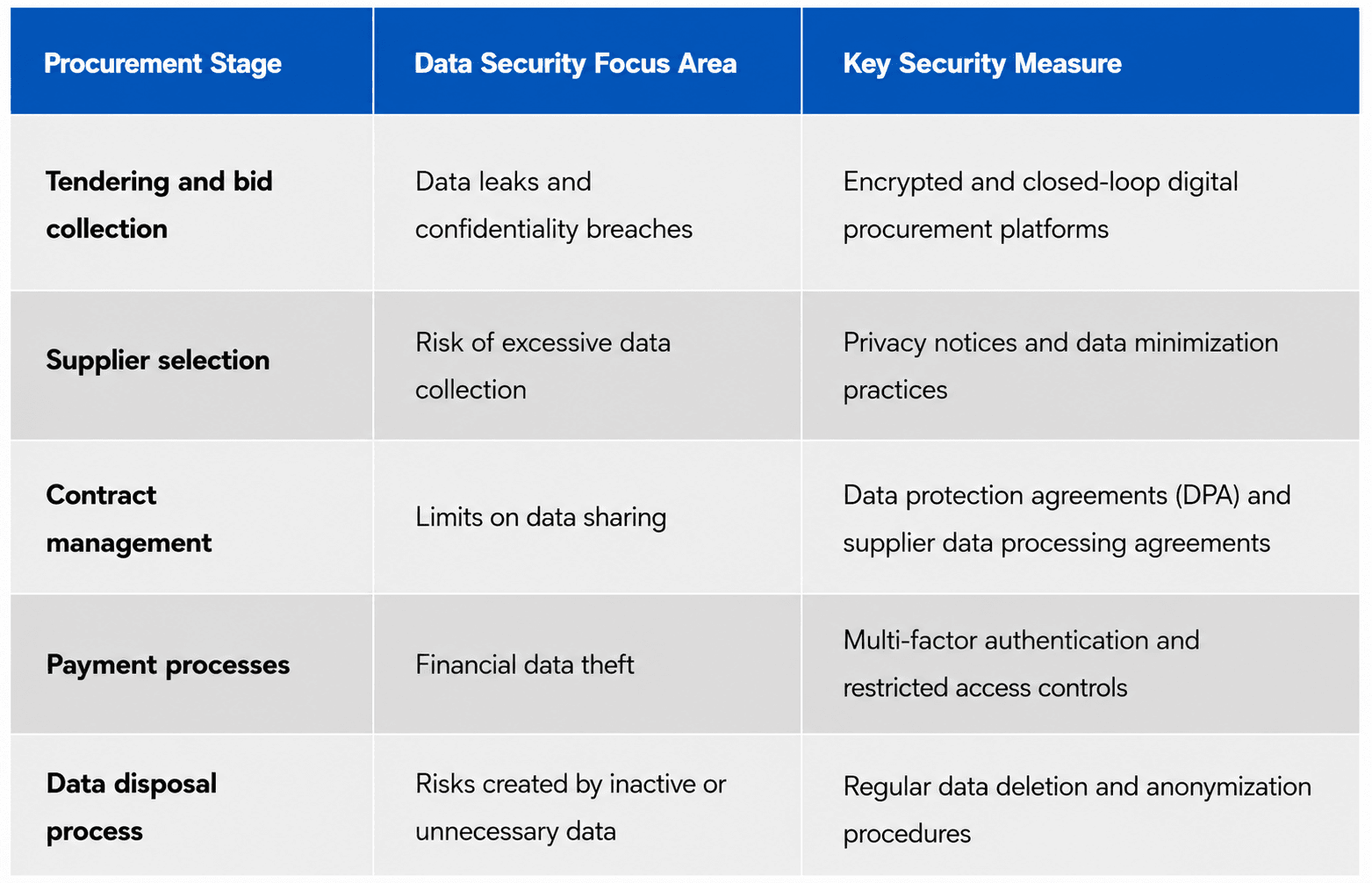
Task: Select the Contract management row label
Action: pyautogui.click(x=129, y=519)
